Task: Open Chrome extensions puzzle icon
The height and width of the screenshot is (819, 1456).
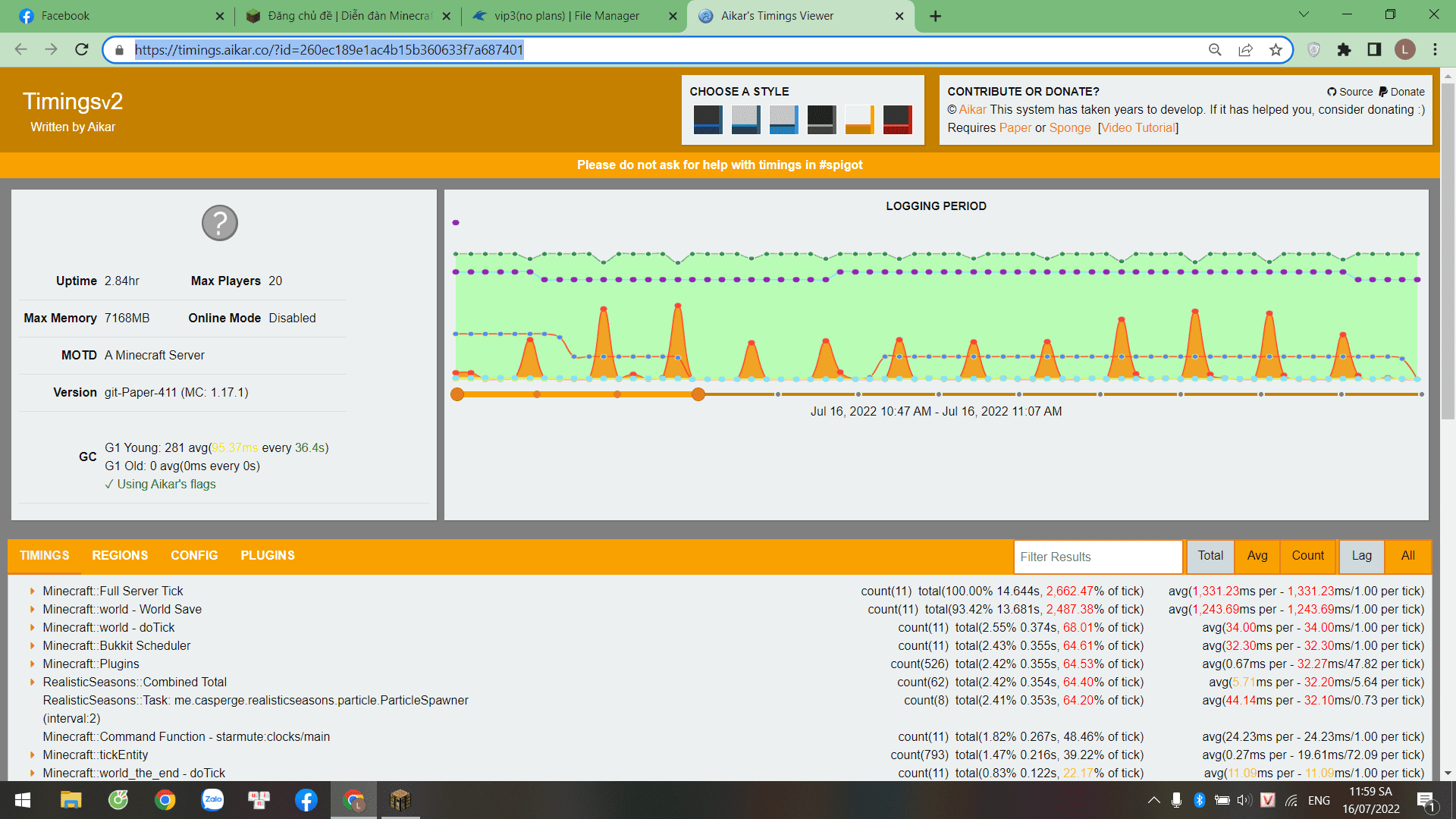Action: [x=1344, y=50]
